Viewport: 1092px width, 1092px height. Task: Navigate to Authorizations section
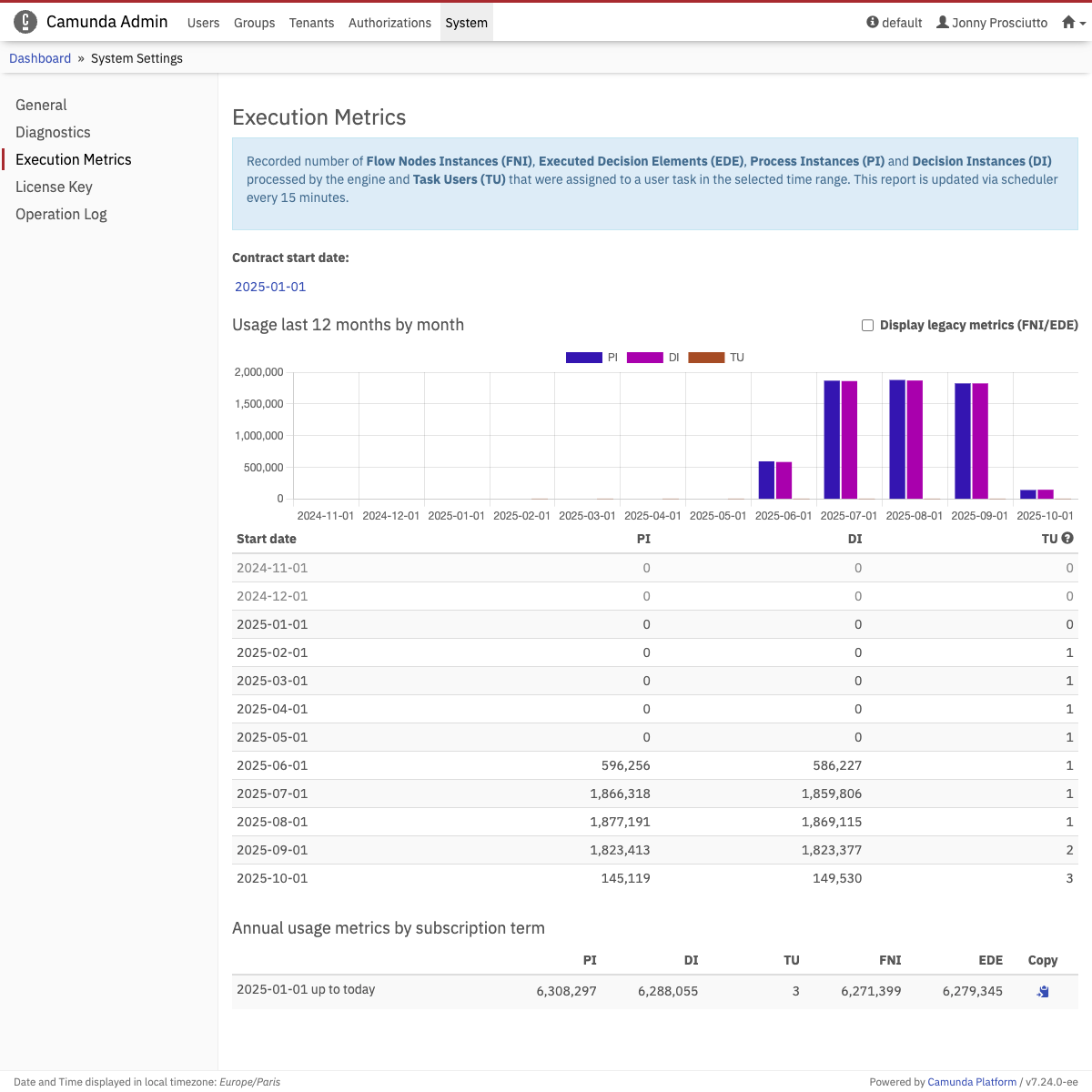tap(389, 23)
